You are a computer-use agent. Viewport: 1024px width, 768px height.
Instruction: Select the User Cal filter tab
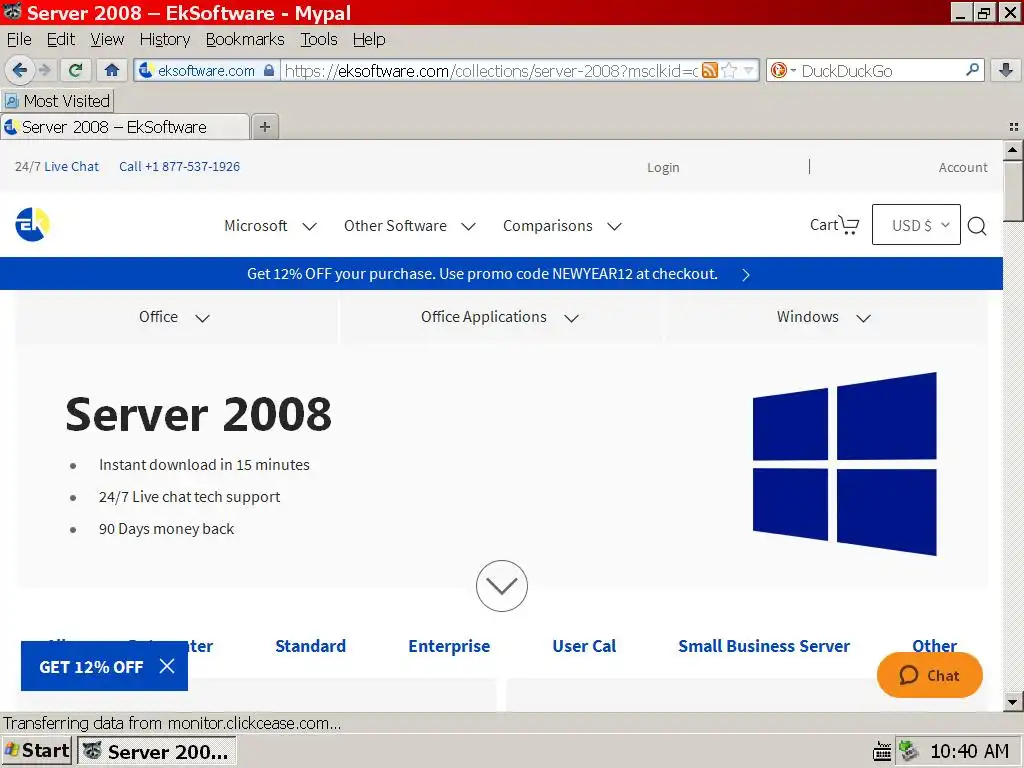click(584, 646)
